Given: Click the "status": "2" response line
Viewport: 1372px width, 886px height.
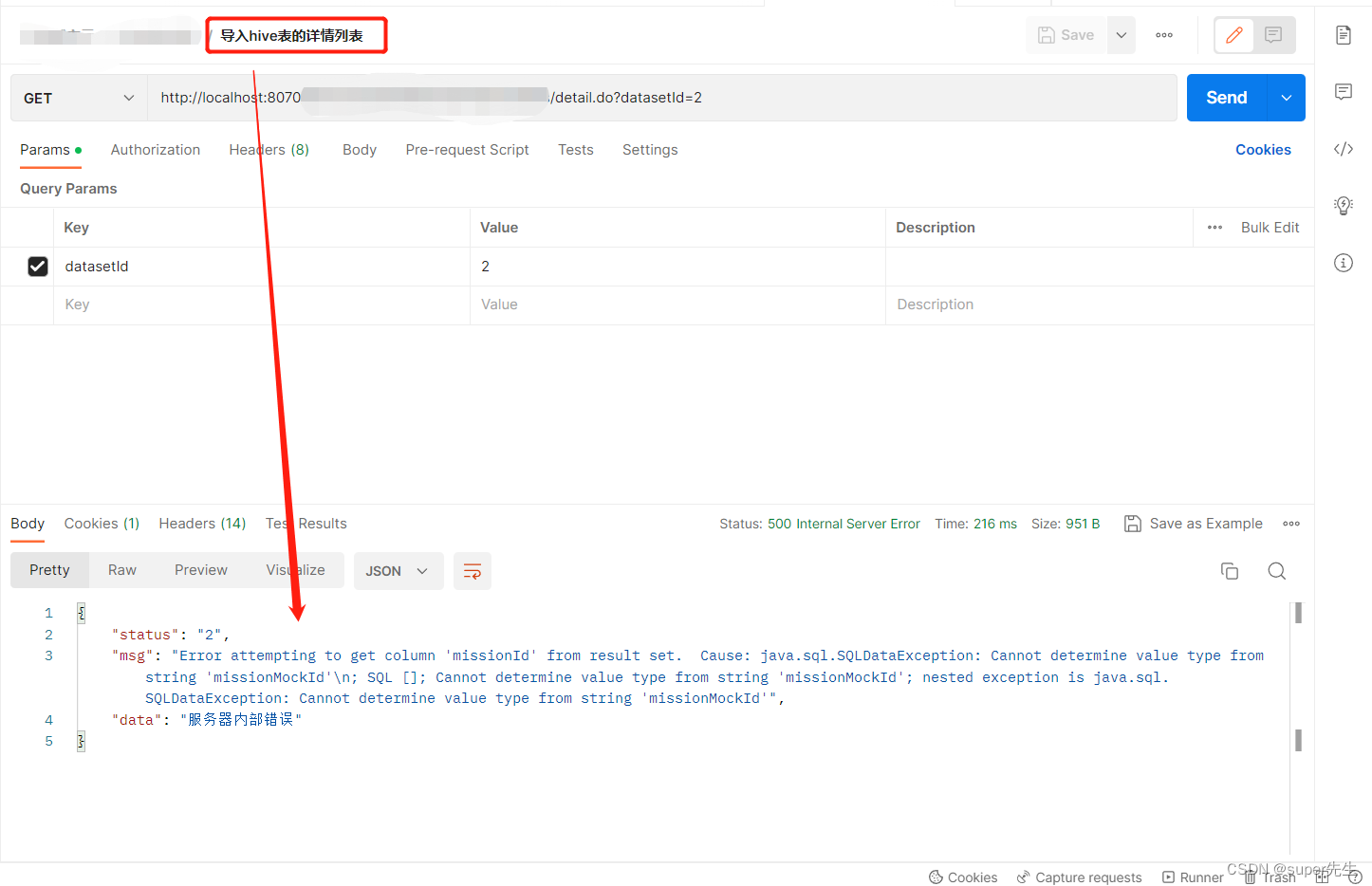Looking at the screenshot, I should point(171,635).
